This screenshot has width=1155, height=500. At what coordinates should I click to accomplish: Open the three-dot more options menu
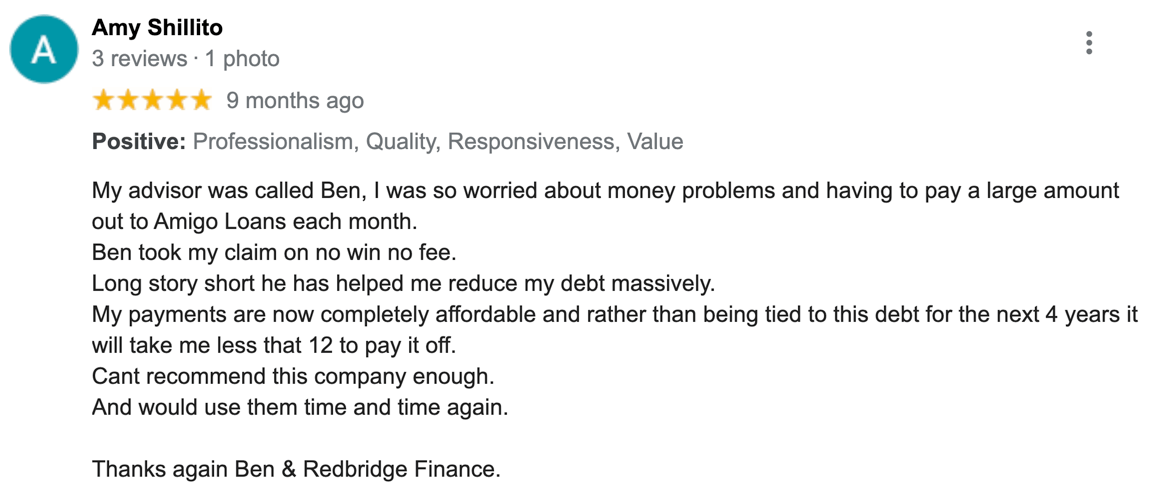[x=1089, y=43]
